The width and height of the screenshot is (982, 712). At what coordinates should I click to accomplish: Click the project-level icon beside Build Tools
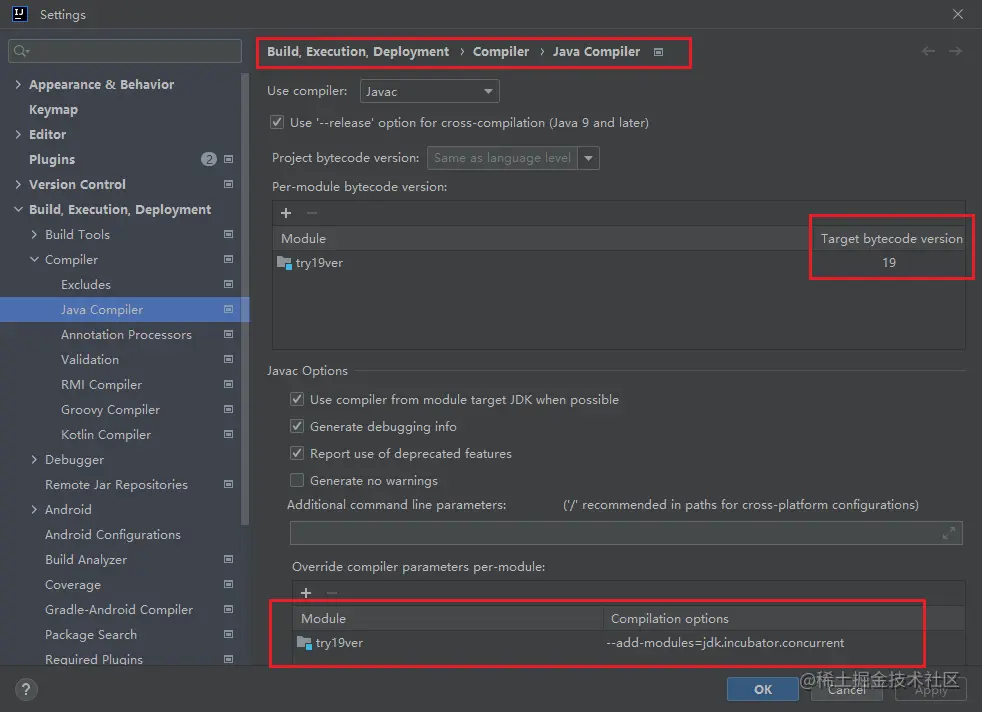(x=229, y=234)
